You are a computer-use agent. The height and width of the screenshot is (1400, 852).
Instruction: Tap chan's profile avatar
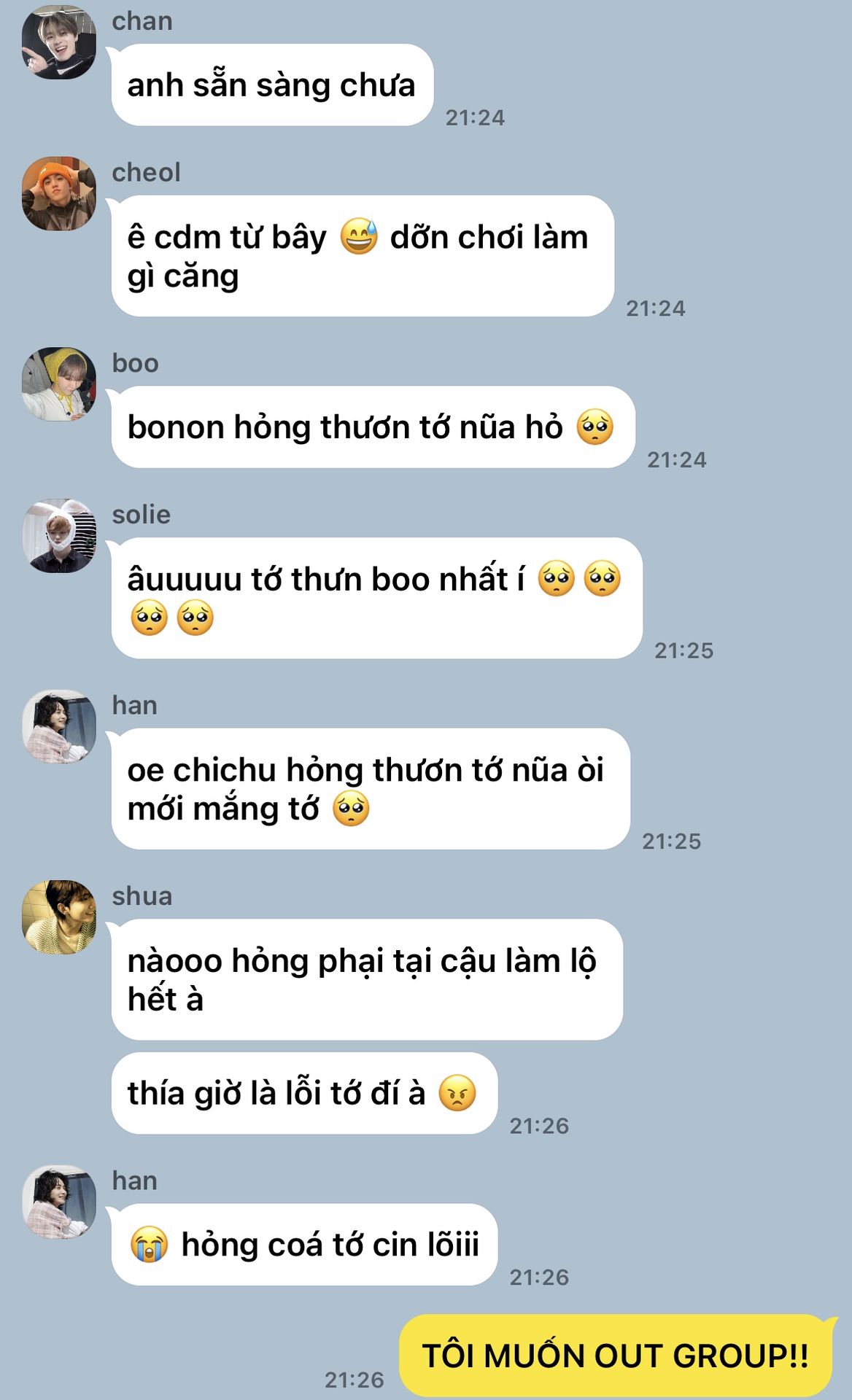click(x=59, y=42)
